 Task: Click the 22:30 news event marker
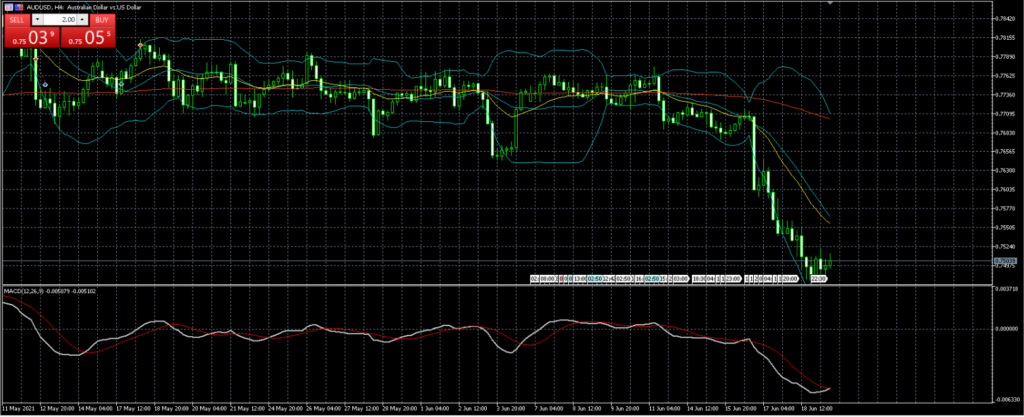816,279
